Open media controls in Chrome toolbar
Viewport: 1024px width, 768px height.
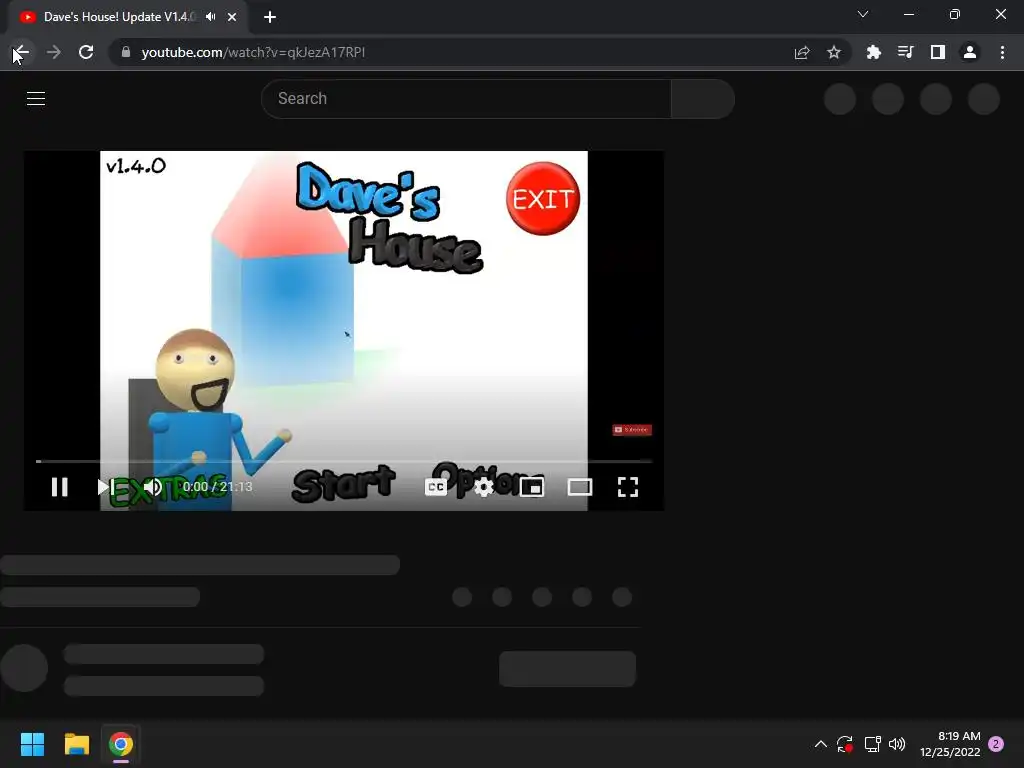pyautogui.click(x=905, y=52)
